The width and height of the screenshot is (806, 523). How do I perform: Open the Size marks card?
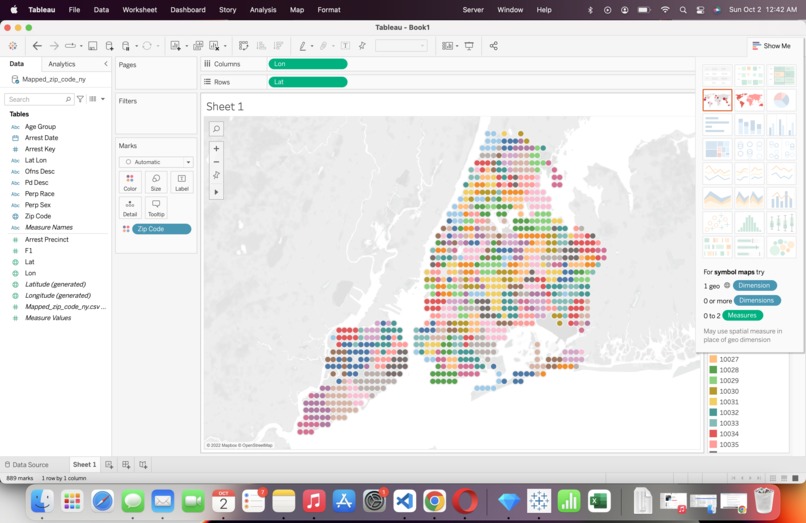156,183
